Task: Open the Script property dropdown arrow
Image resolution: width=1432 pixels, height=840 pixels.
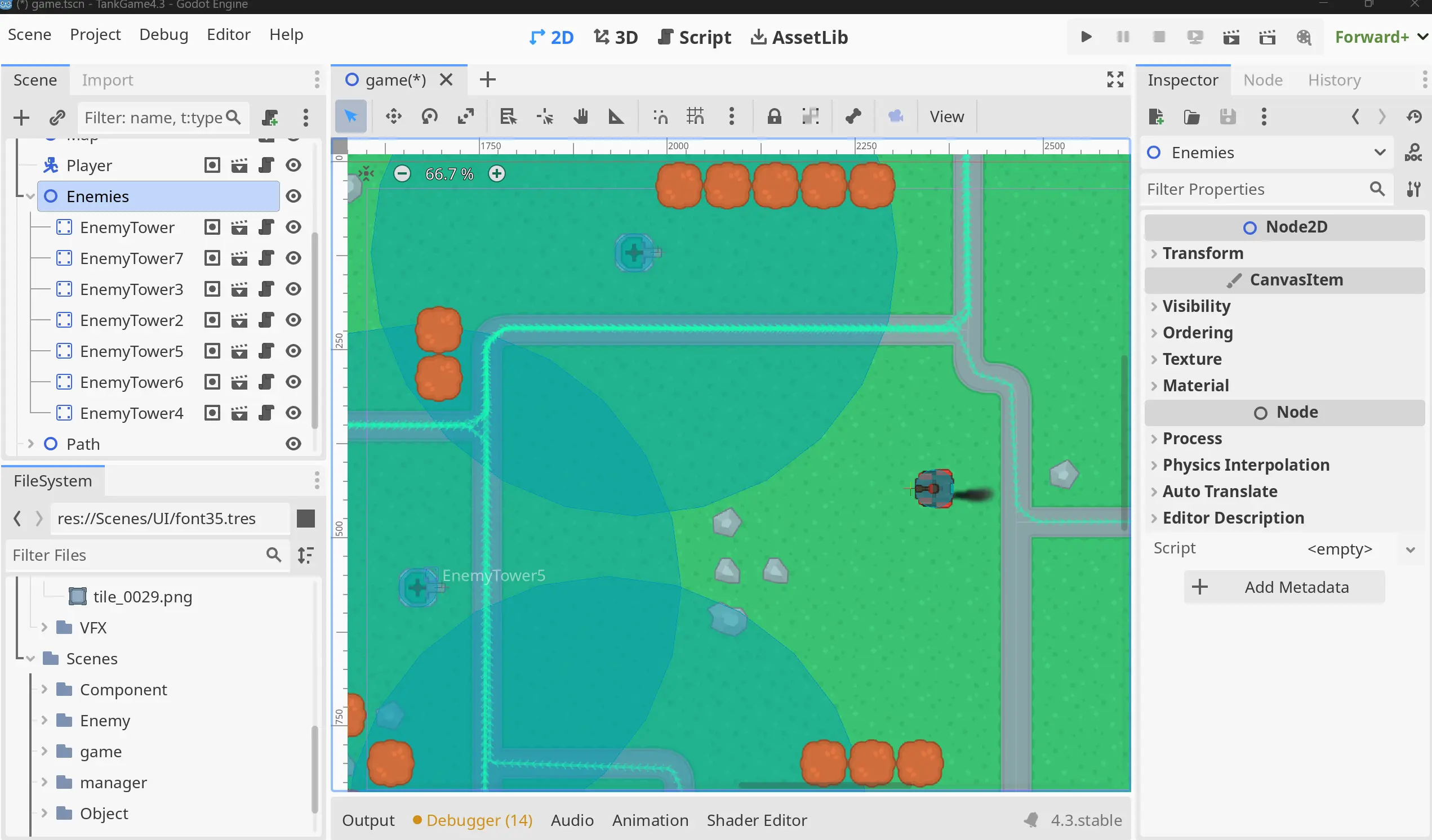Action: [1411, 549]
